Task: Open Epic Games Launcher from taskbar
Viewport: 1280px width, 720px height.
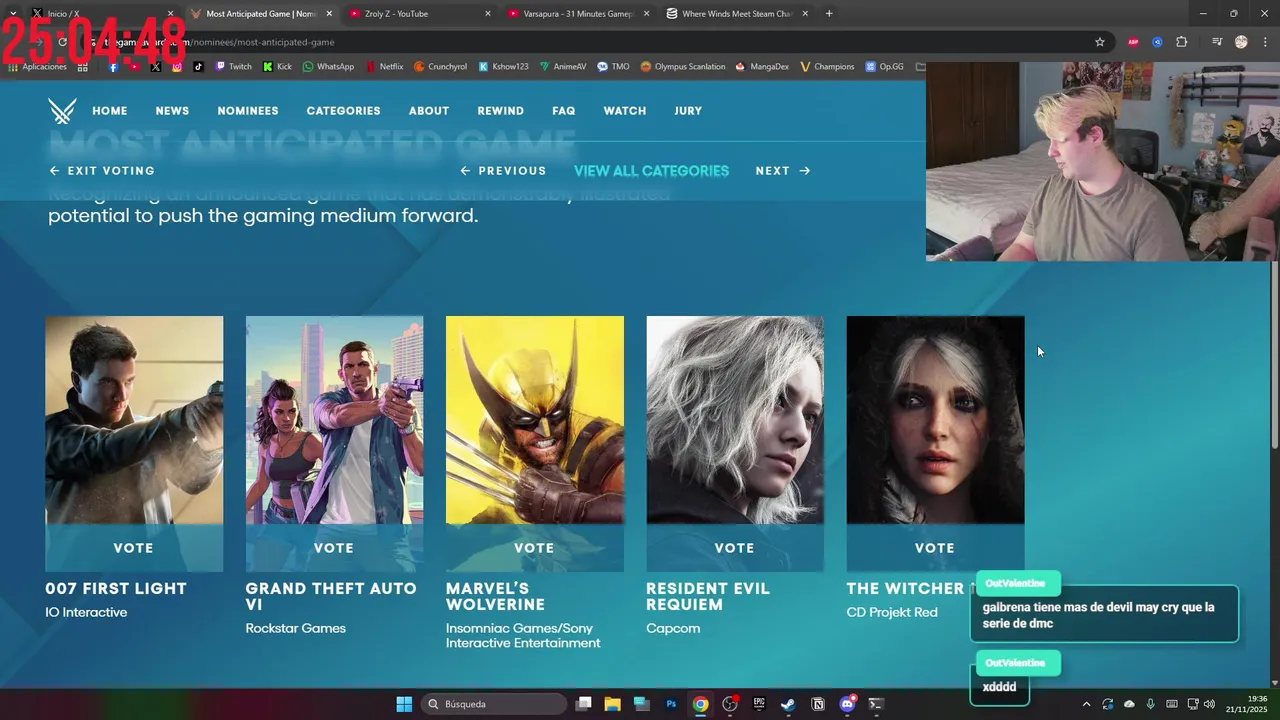Action: click(x=759, y=704)
